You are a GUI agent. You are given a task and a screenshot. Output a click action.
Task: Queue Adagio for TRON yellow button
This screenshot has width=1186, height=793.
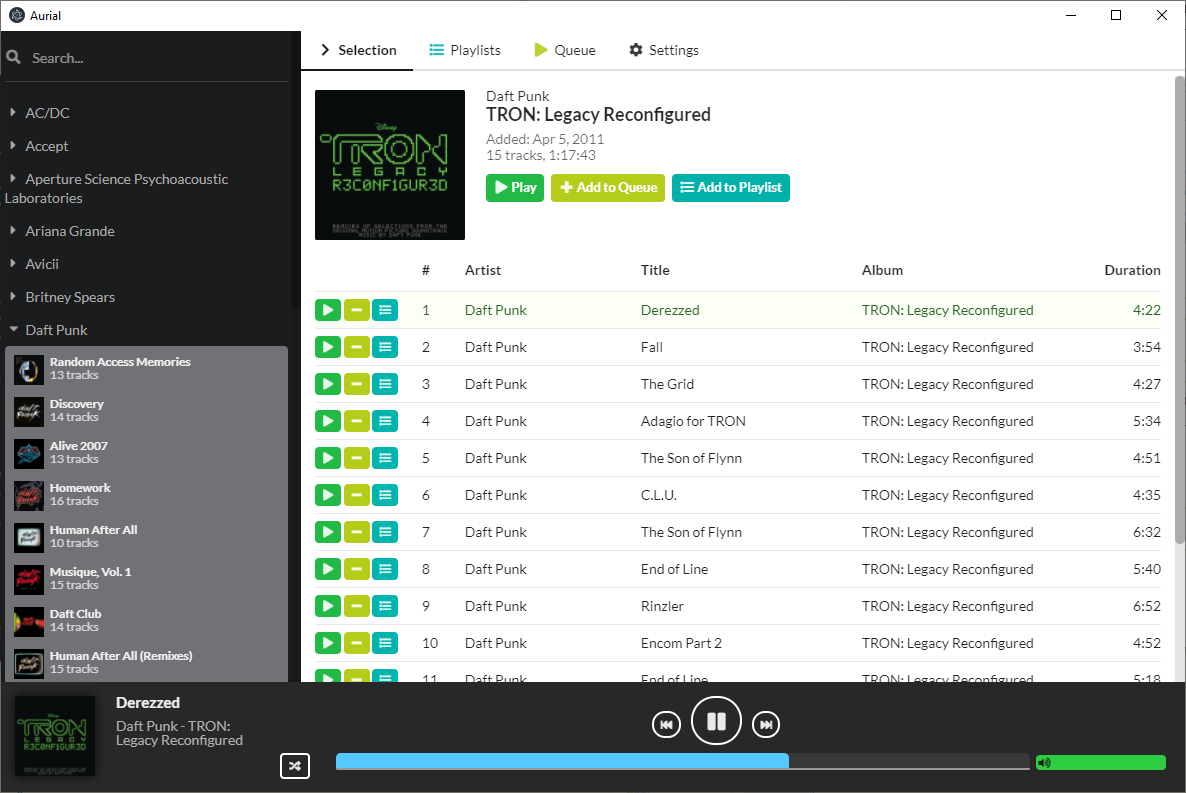tap(356, 421)
